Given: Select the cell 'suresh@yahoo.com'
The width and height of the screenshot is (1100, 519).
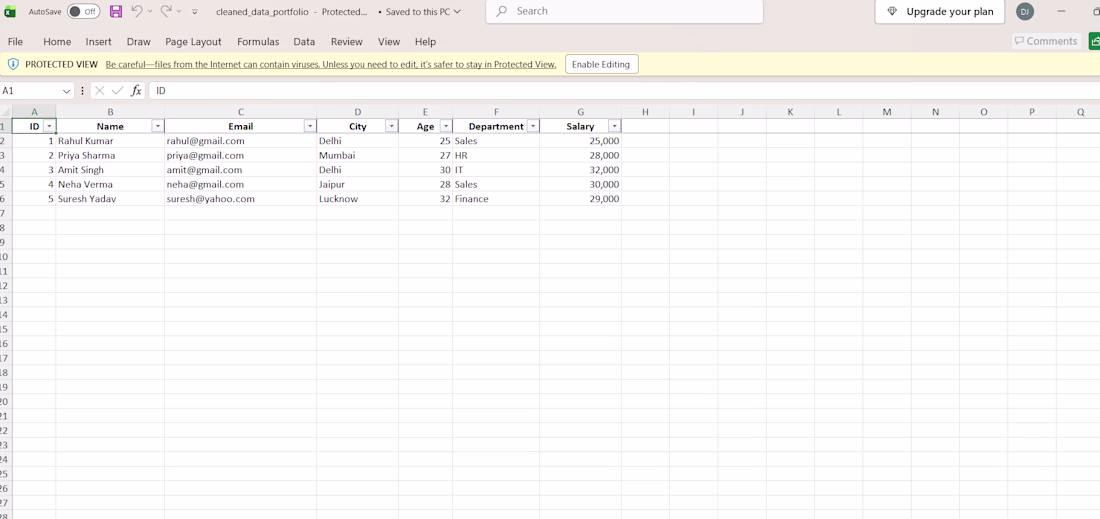Looking at the screenshot, I should point(241,199).
